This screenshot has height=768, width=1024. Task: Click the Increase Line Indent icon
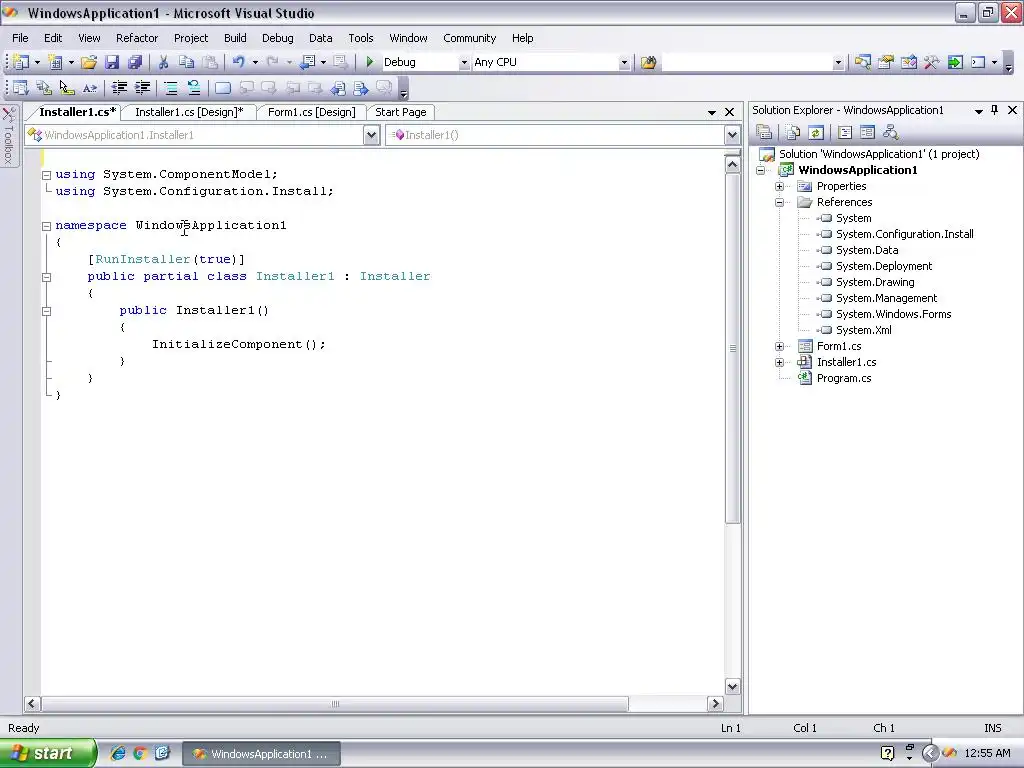(142, 88)
